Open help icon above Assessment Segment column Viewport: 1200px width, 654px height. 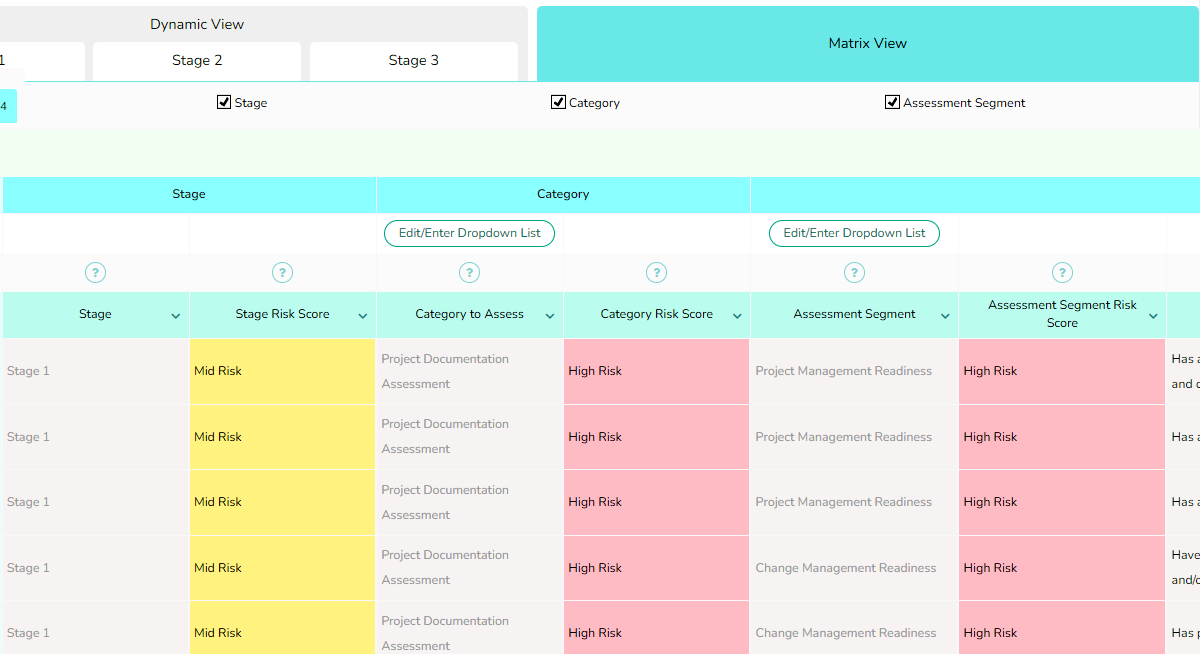coord(854,272)
